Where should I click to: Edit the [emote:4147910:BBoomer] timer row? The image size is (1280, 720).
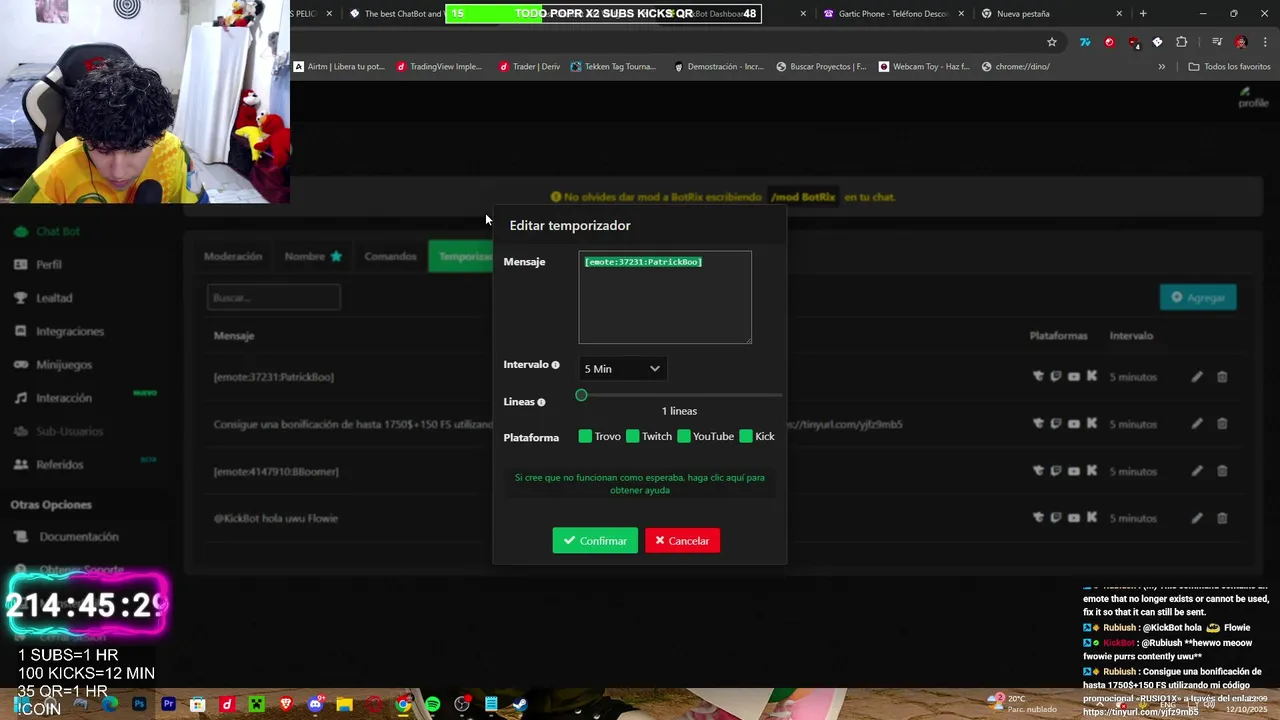(x=1197, y=471)
